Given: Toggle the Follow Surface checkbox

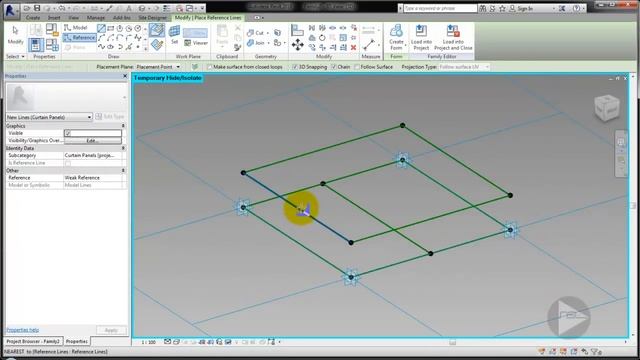Looking at the screenshot, I should [x=357, y=67].
